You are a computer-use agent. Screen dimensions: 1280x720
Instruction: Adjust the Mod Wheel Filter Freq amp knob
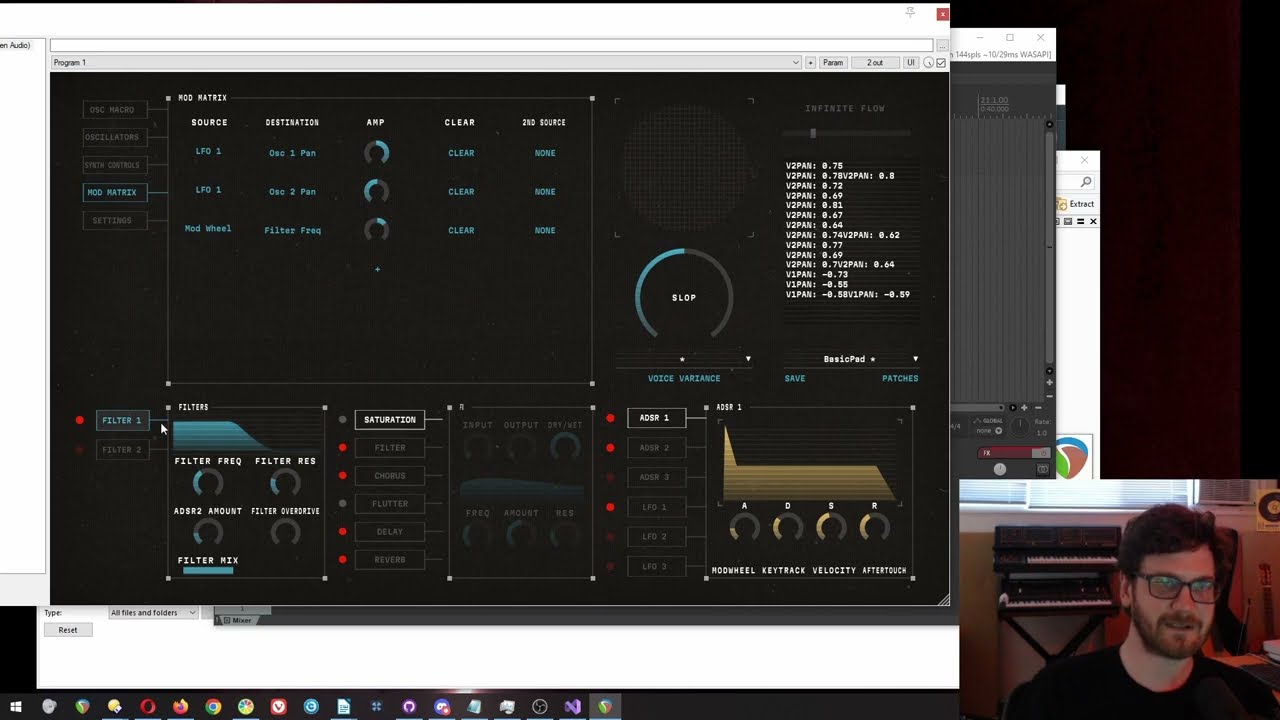click(x=376, y=230)
